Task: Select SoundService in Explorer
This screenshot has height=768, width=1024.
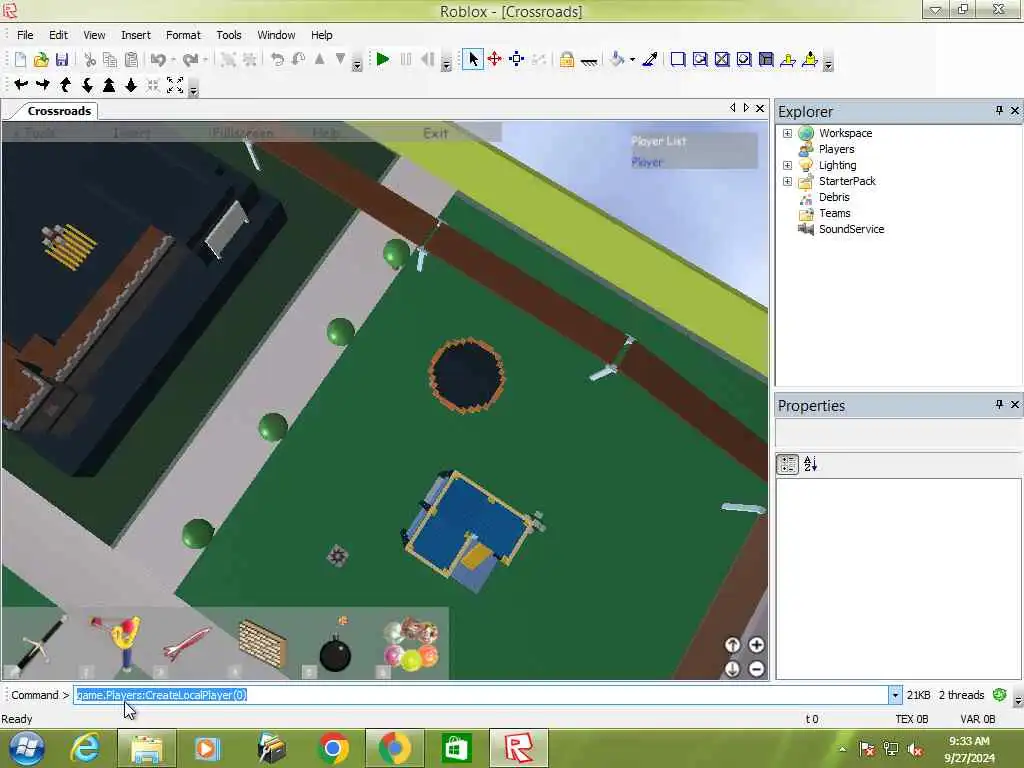Action: point(851,229)
